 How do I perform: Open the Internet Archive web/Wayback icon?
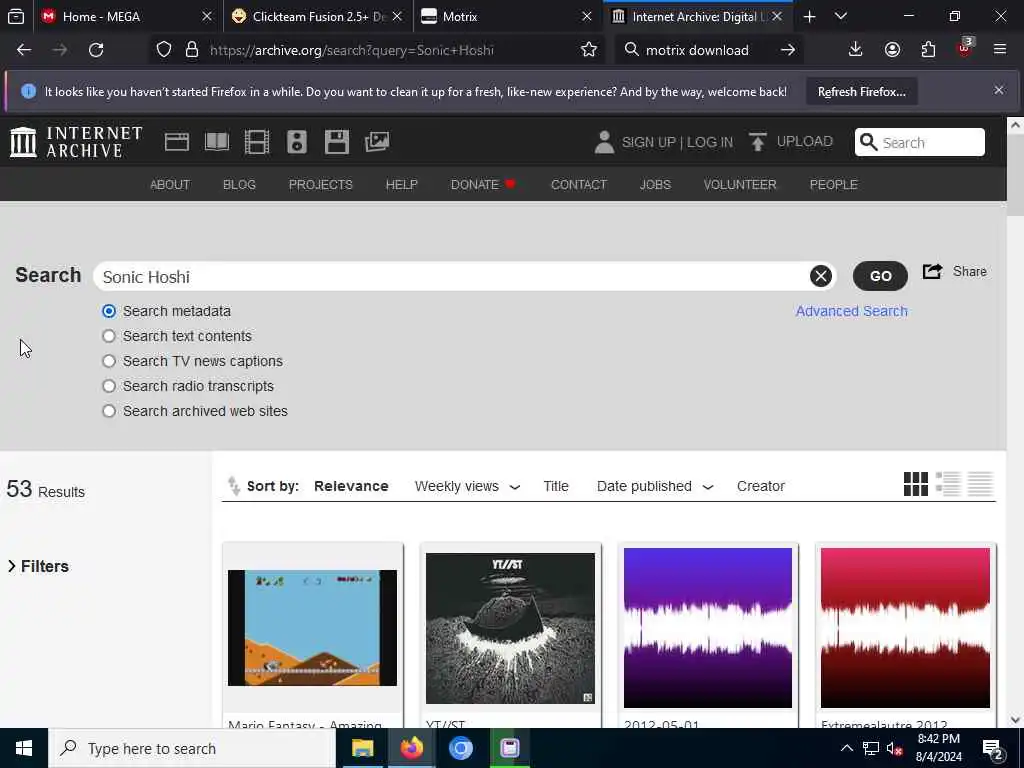(176, 142)
